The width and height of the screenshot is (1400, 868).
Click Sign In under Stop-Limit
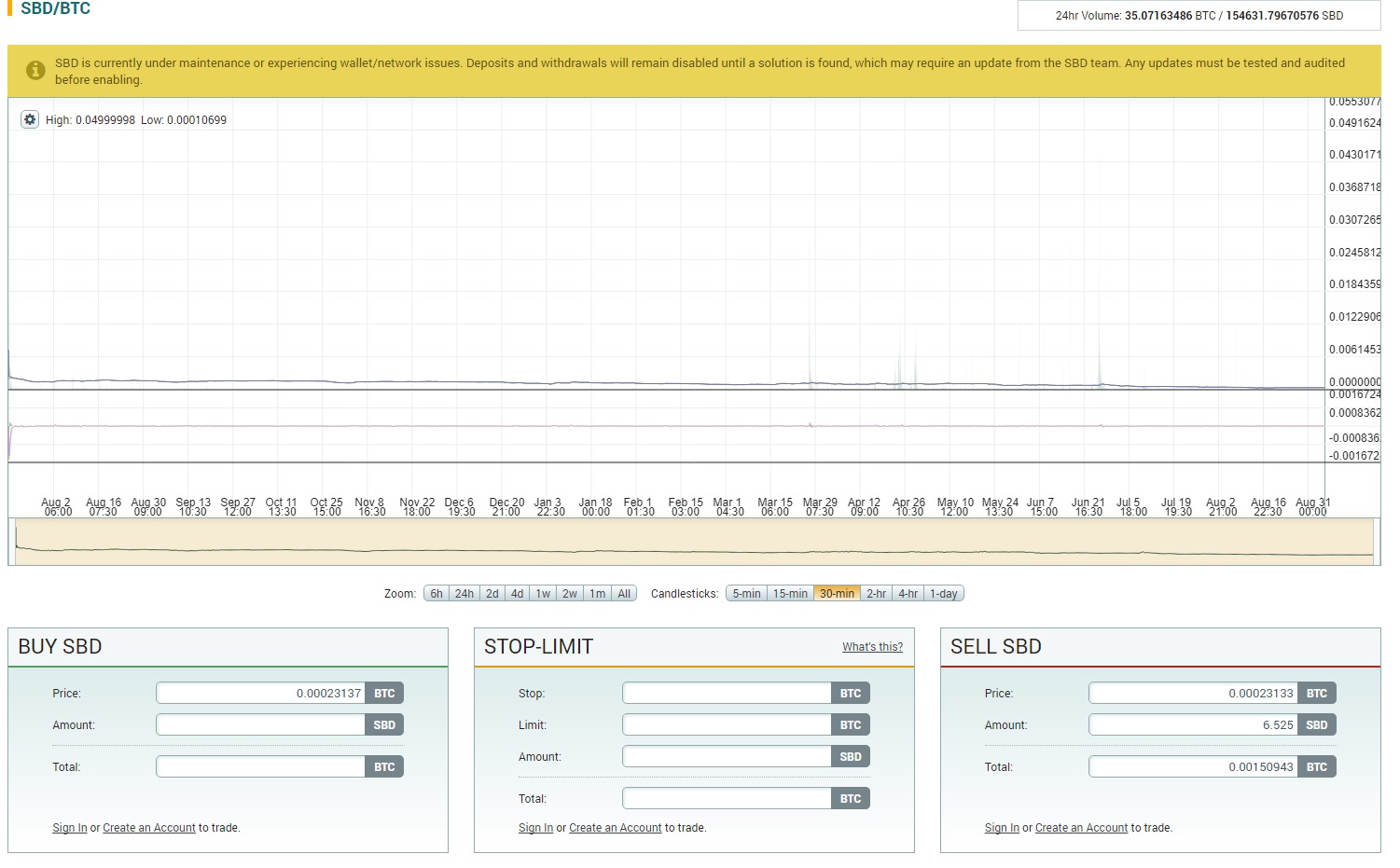535,828
